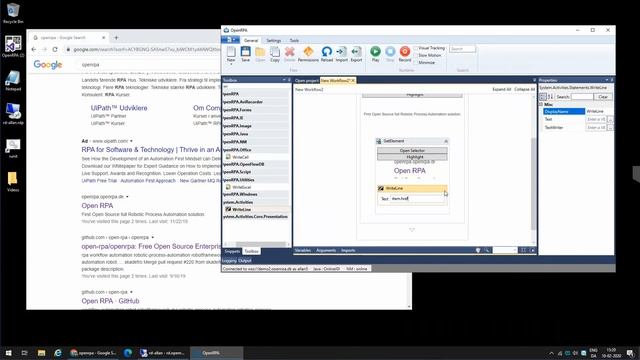Image resolution: width=640 pixels, height=360 pixels.
Task: Switch to the Settings ribbon tab
Action: tap(273, 40)
